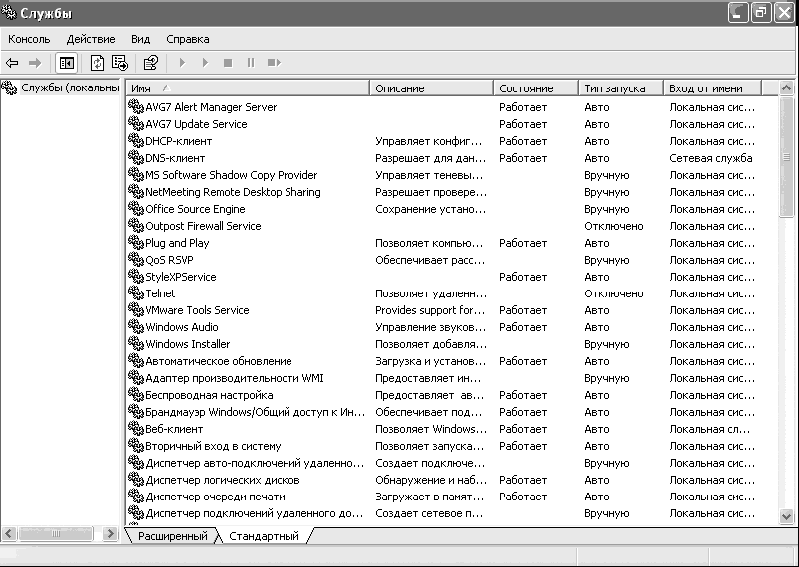Click left pane horizontal scrollbar thumb
This screenshot has width=799, height=567.
(55, 533)
